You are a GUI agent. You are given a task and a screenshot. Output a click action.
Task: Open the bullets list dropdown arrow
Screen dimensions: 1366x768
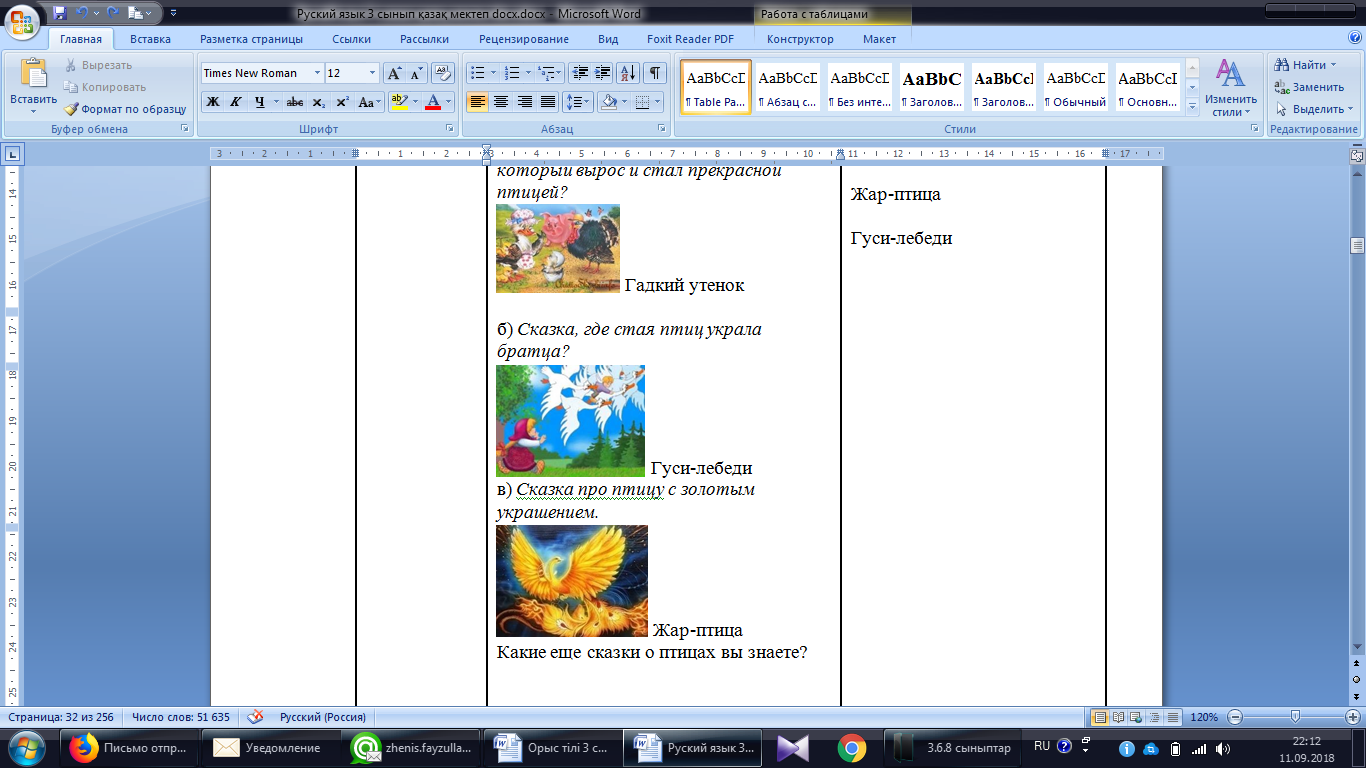[493, 73]
